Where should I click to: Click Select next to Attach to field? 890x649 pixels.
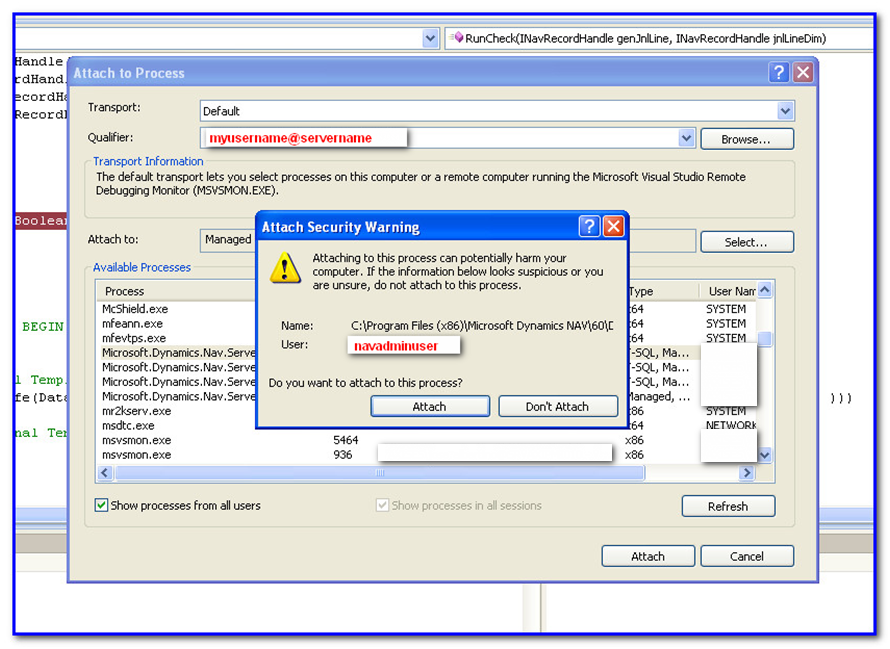pyautogui.click(x=747, y=241)
